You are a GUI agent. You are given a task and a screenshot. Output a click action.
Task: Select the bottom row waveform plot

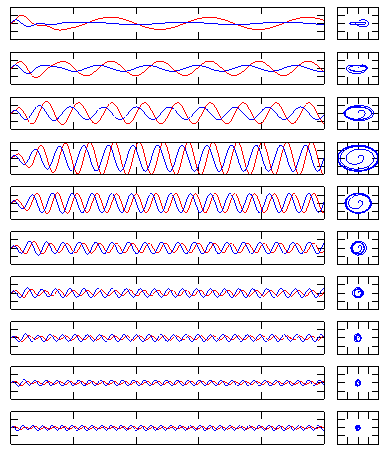167,428
